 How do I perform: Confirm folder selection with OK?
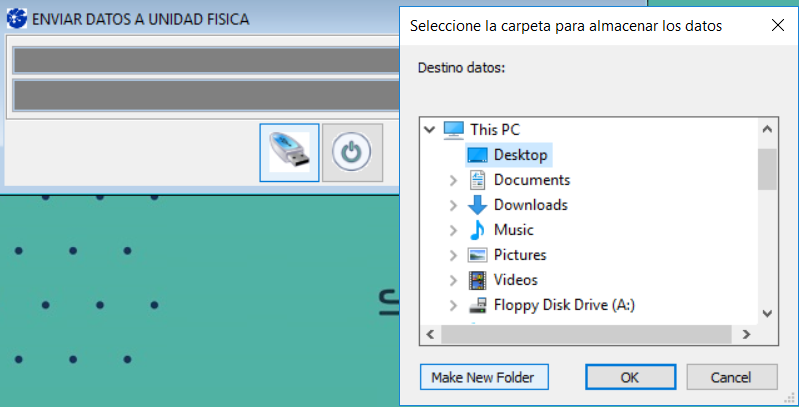(x=629, y=377)
